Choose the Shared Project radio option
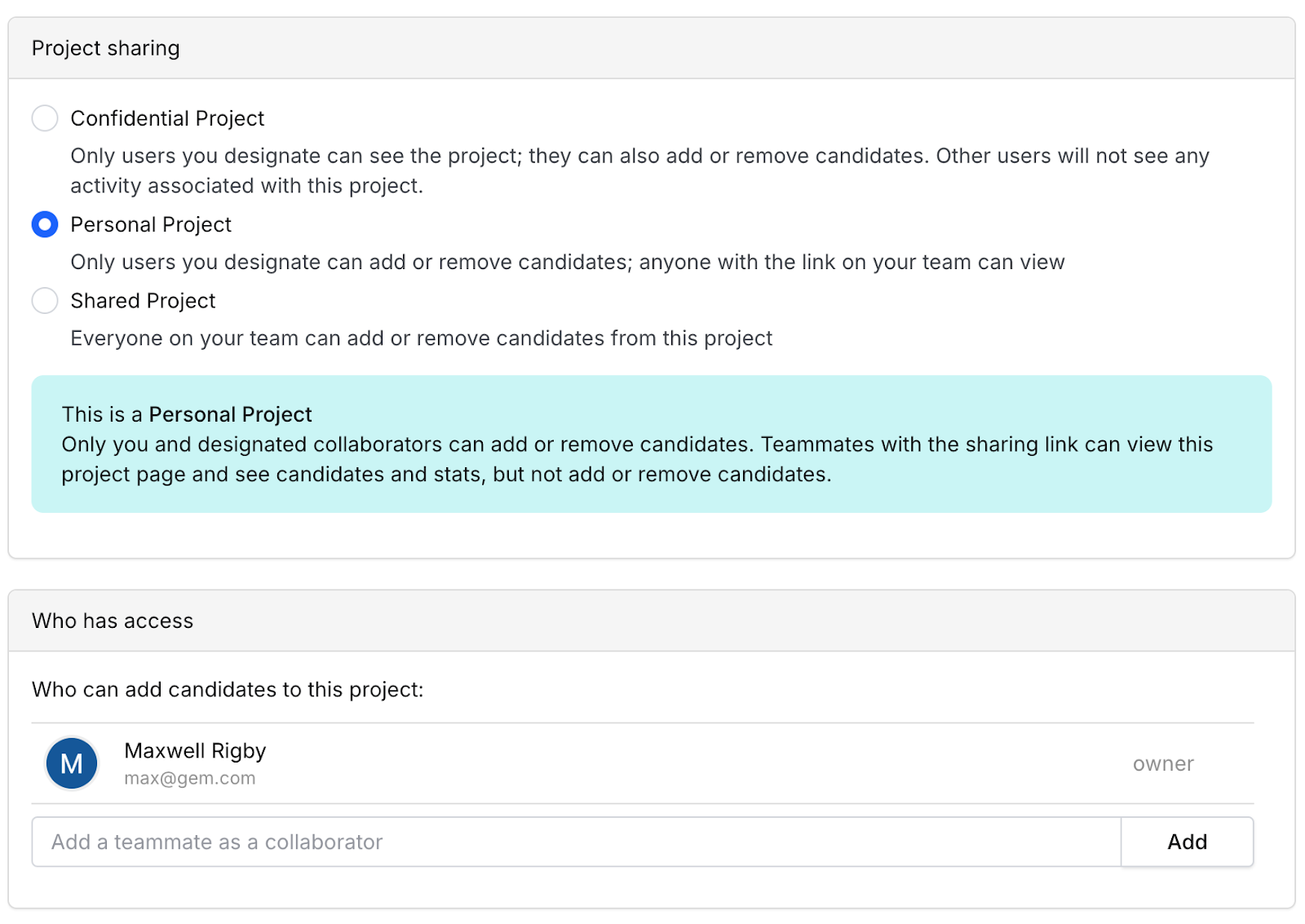 click(45, 301)
